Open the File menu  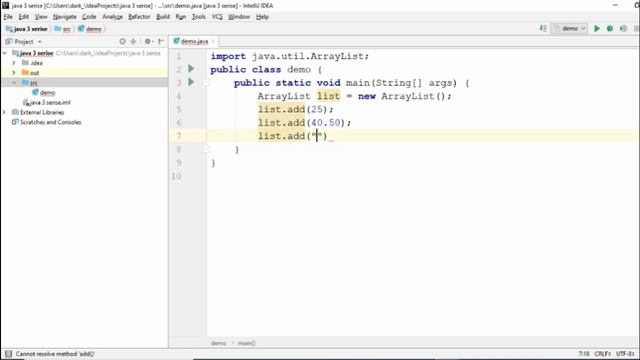pyautogui.click(x=8, y=17)
